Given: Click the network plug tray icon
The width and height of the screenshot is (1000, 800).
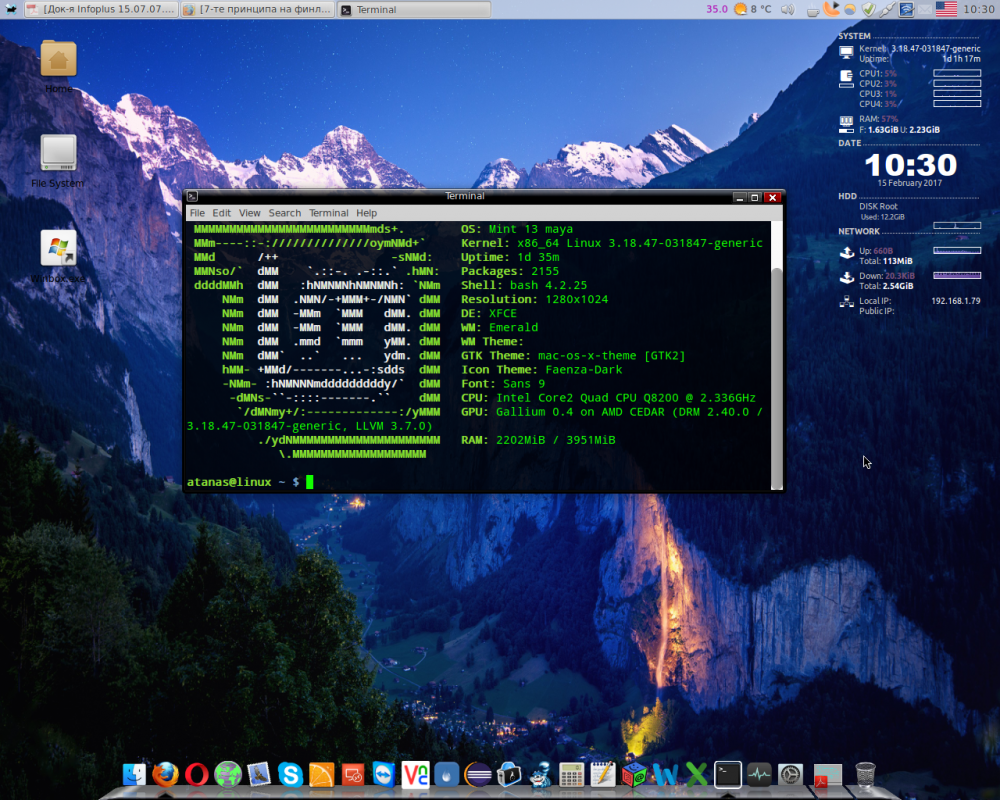Looking at the screenshot, I should point(887,9).
